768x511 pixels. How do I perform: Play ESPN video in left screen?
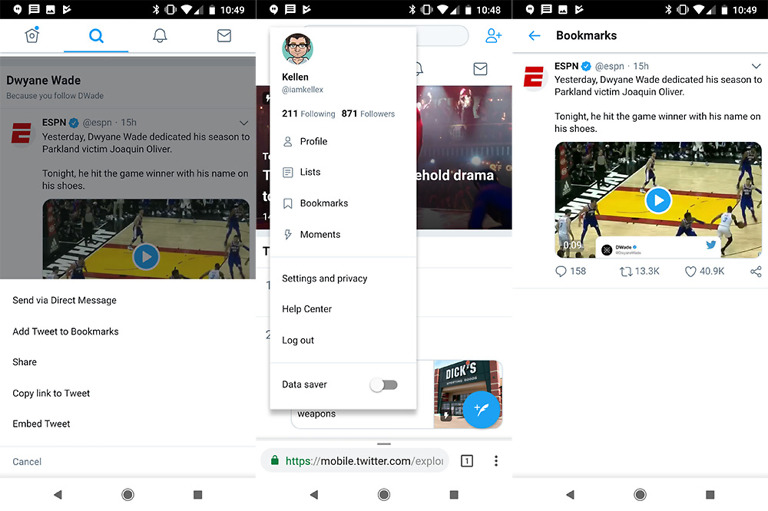[146, 256]
